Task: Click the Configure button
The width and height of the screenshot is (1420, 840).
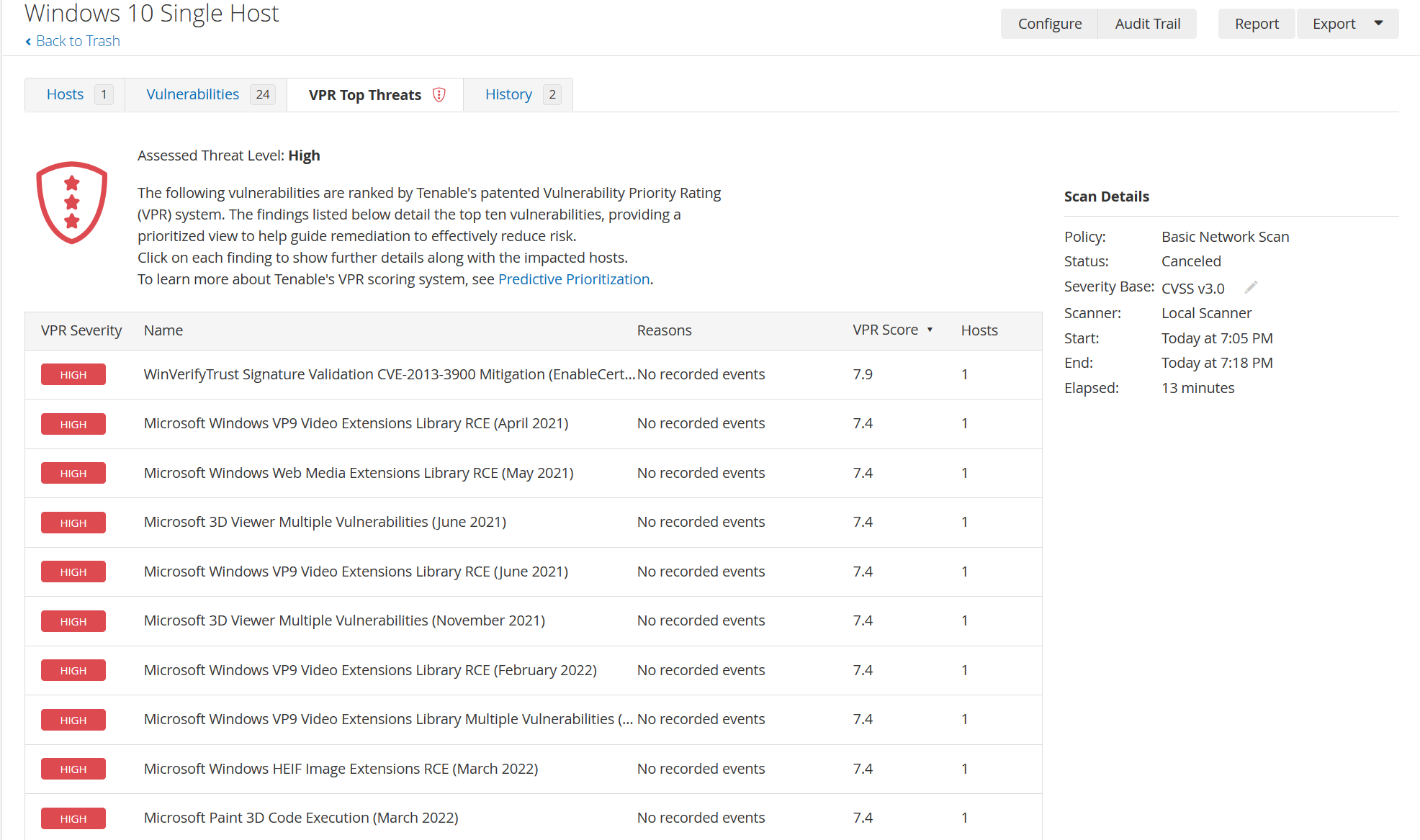Action: 1049,23
